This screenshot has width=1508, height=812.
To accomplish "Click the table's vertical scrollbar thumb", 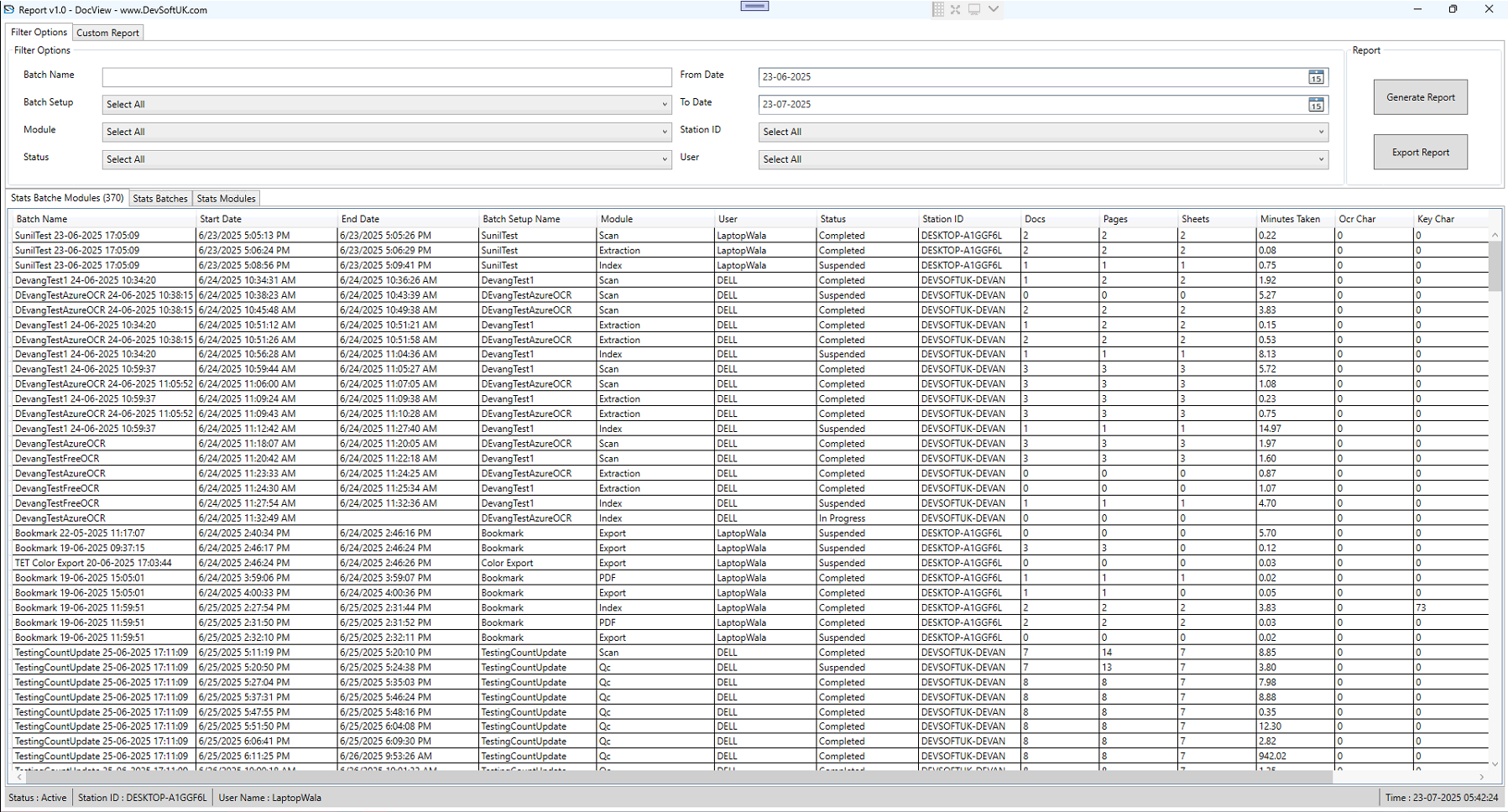I will point(1495,266).
